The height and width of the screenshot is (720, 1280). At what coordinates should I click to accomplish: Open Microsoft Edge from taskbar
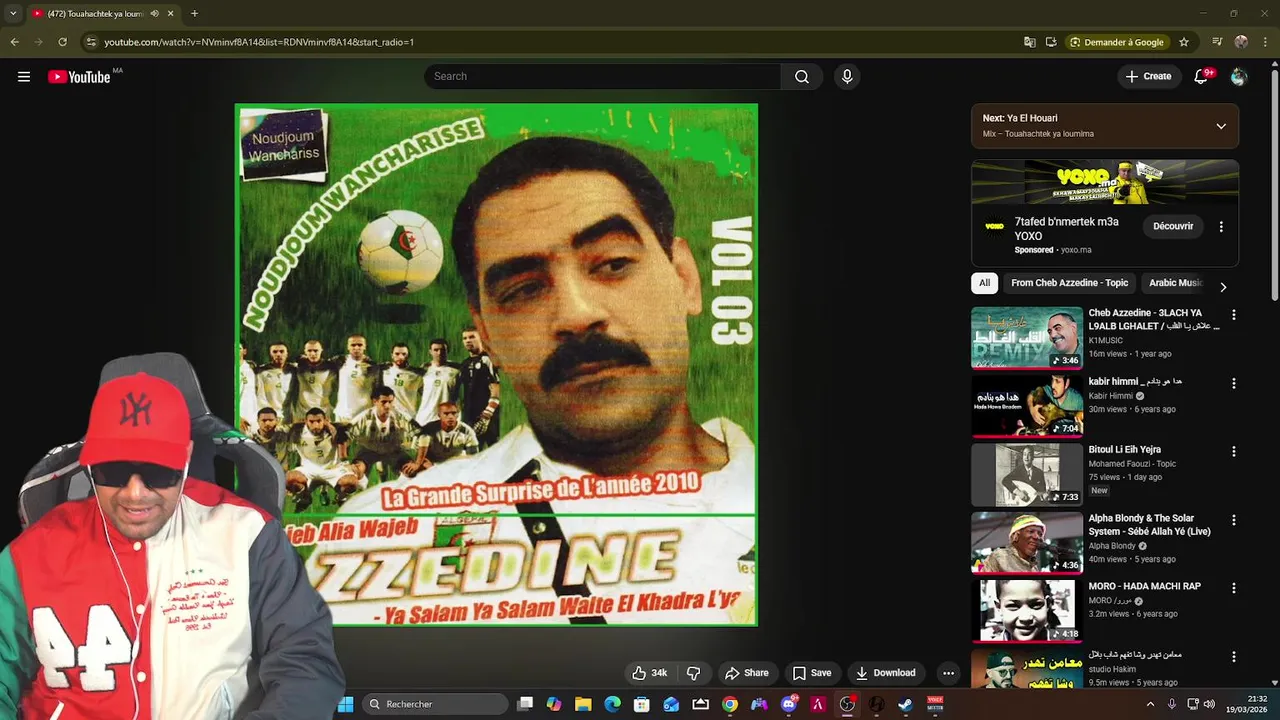point(612,704)
